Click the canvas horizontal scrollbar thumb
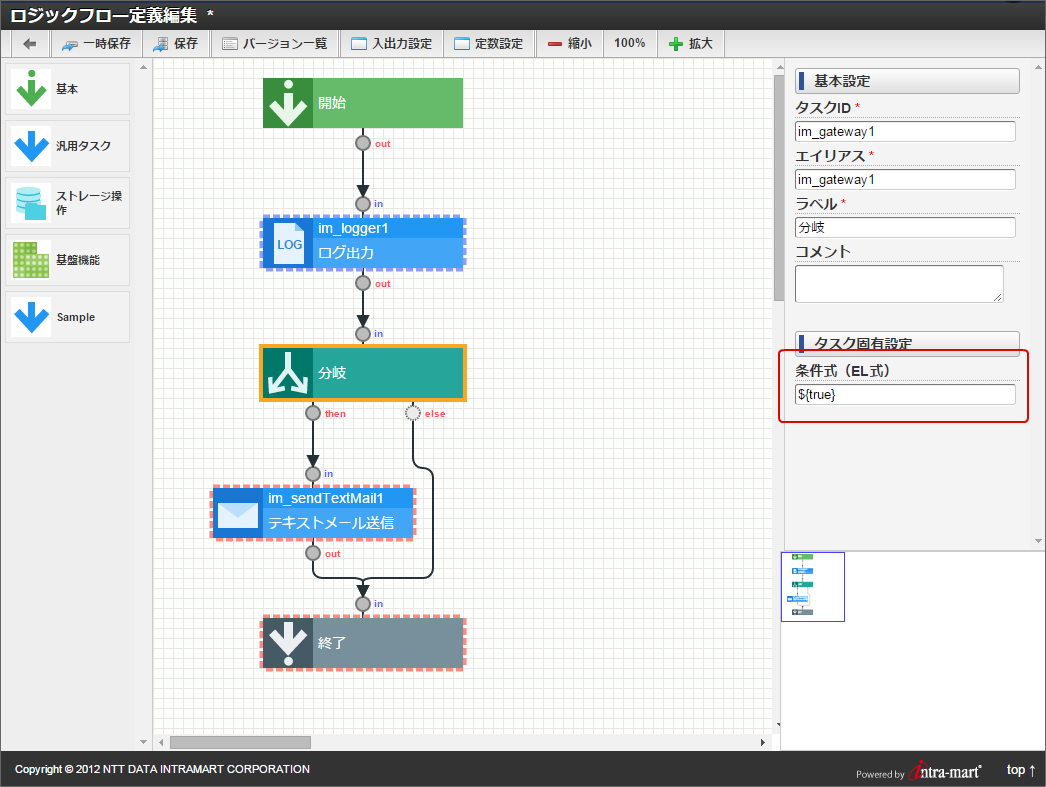 (240, 742)
